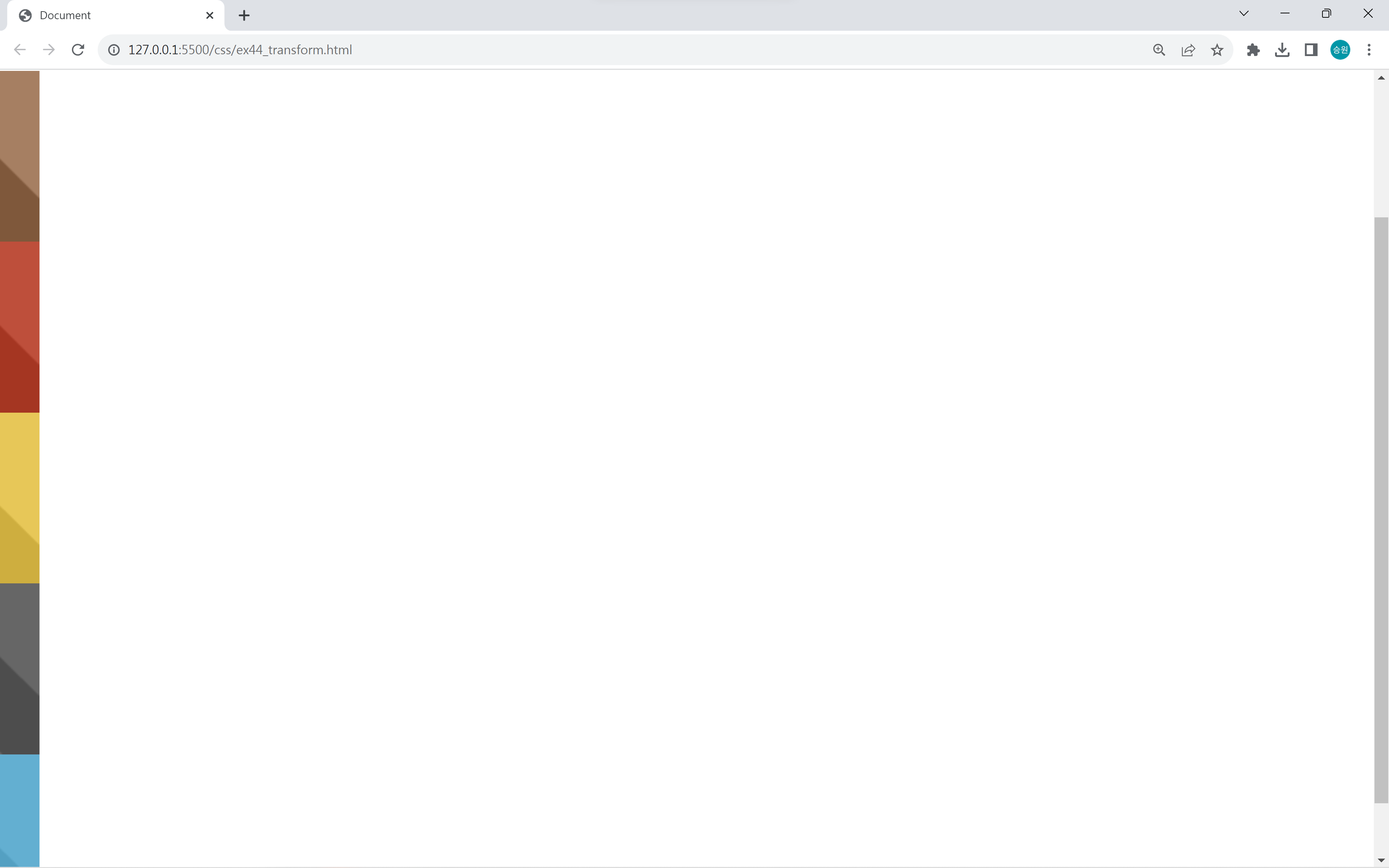The height and width of the screenshot is (868, 1389).
Task: Share this page icon
Action: pyautogui.click(x=1188, y=50)
